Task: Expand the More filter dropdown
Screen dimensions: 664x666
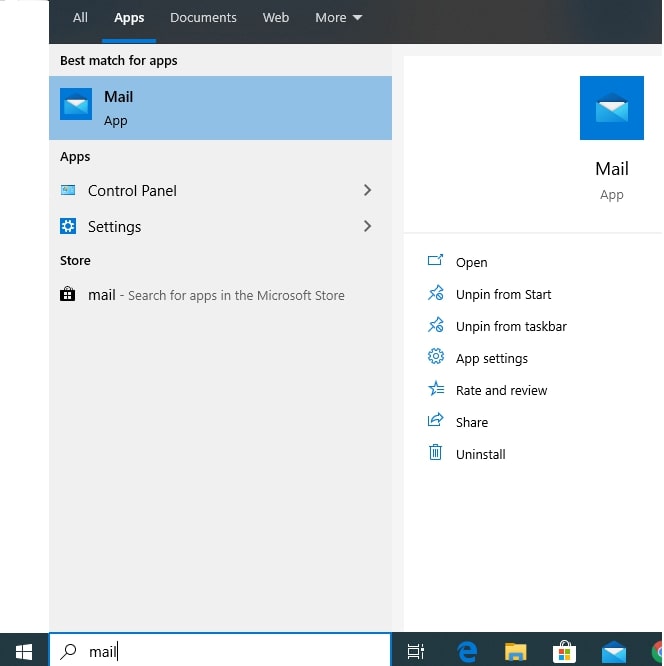Action: [x=338, y=18]
